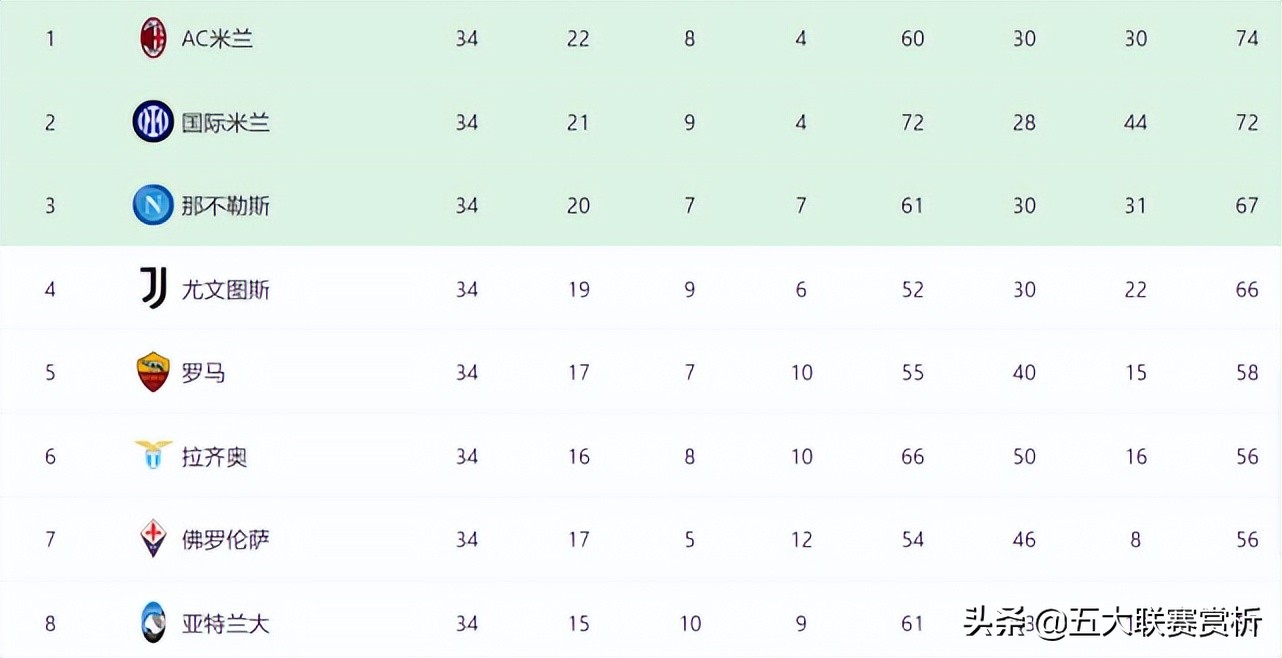Open the 尤文图斯 team name
Screen dimensions: 1282x658
pos(225,289)
